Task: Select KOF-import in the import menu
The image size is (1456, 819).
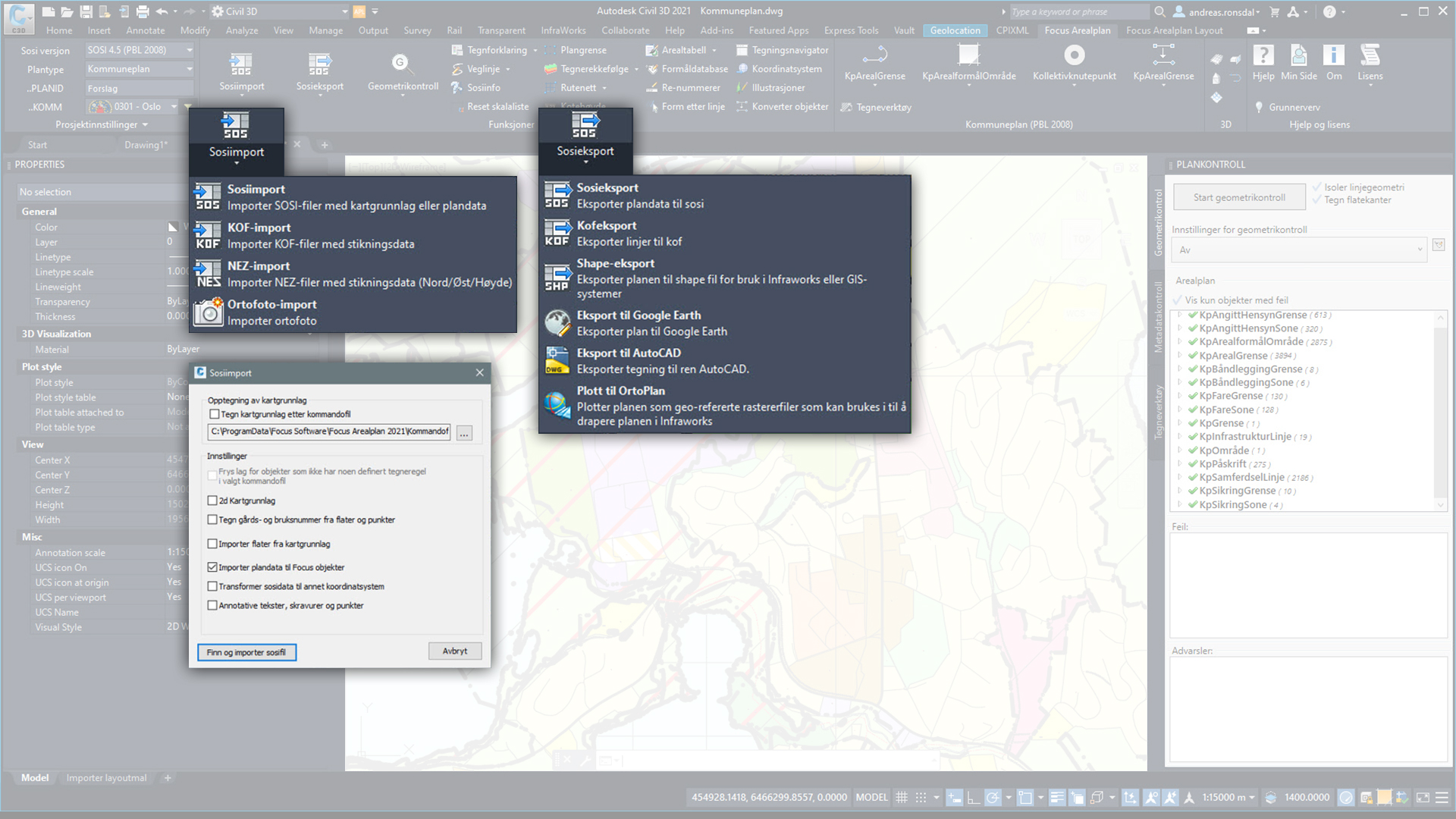Action: pyautogui.click(x=354, y=235)
